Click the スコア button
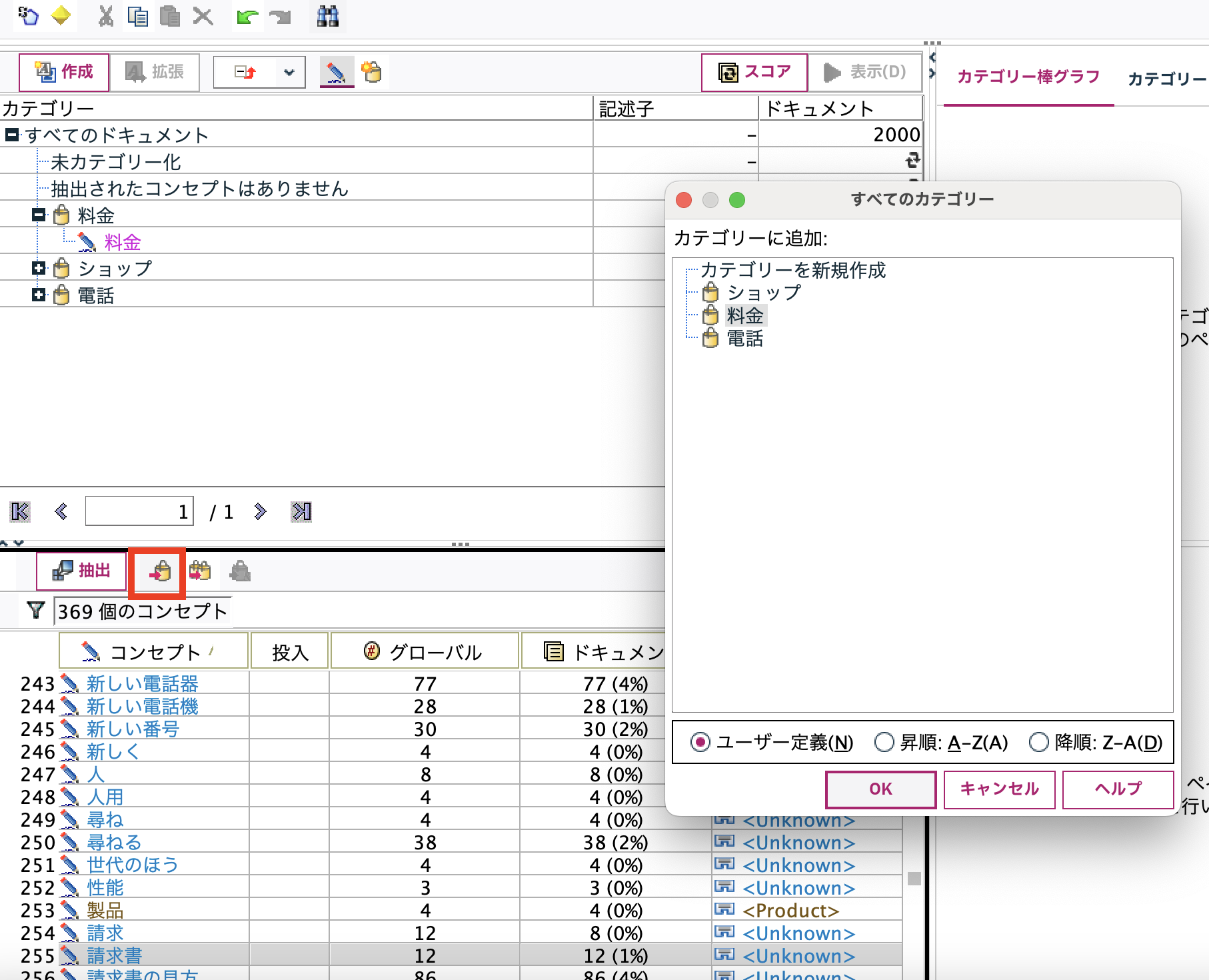 tap(754, 71)
